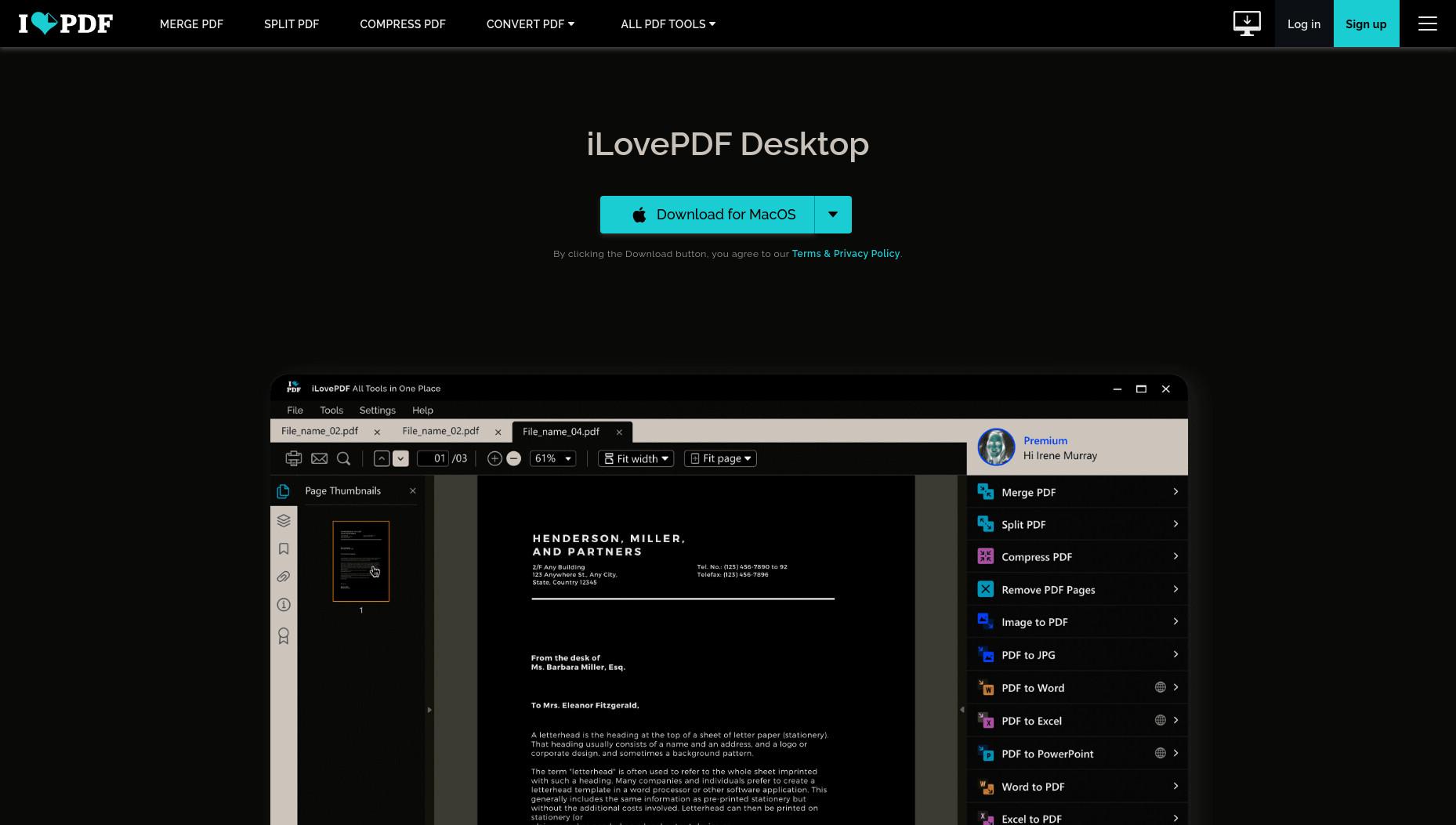Click the Download for MacOS button
Viewport: 1456px width, 825px height.
tap(707, 215)
